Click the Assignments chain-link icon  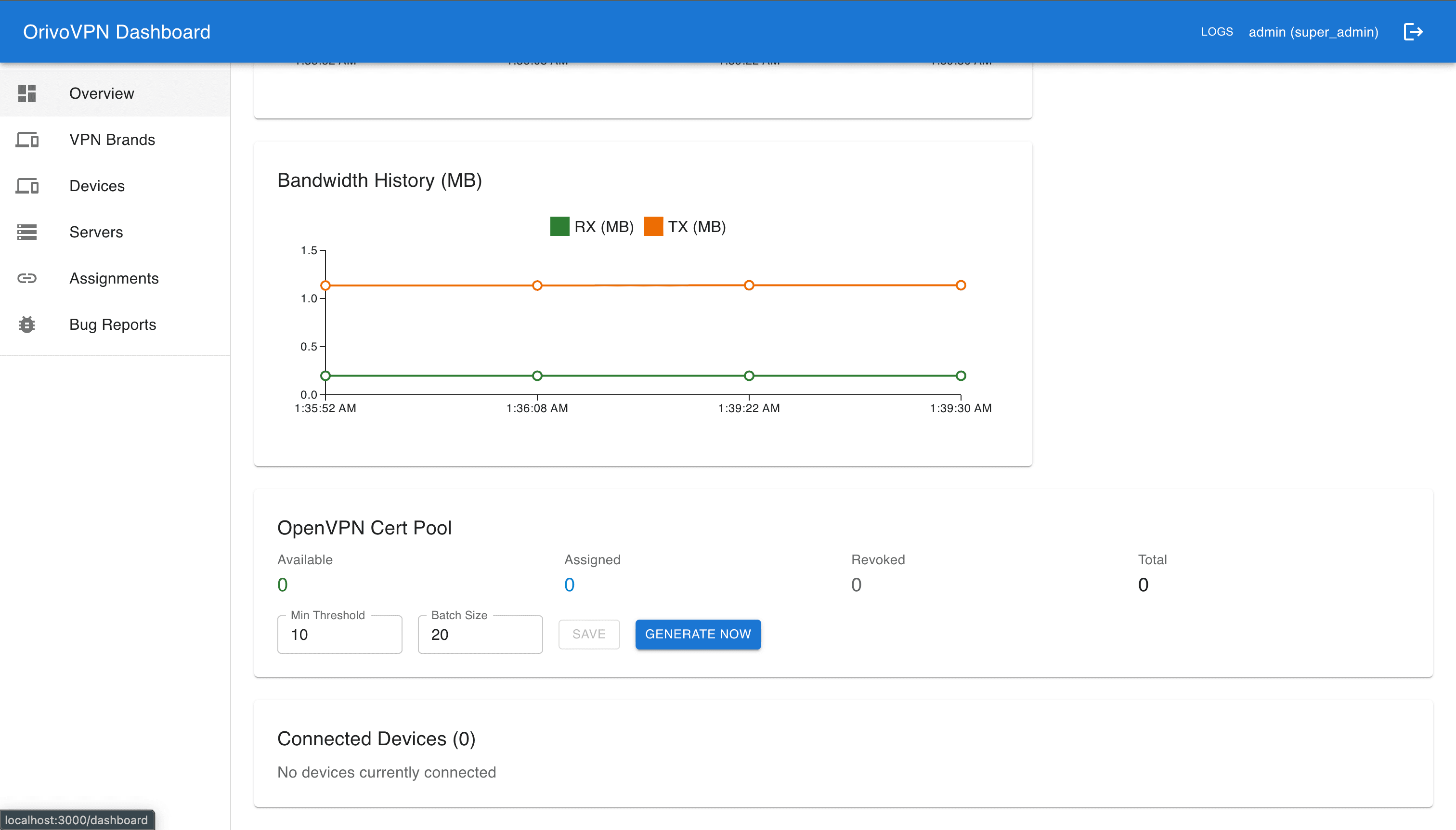(x=27, y=278)
